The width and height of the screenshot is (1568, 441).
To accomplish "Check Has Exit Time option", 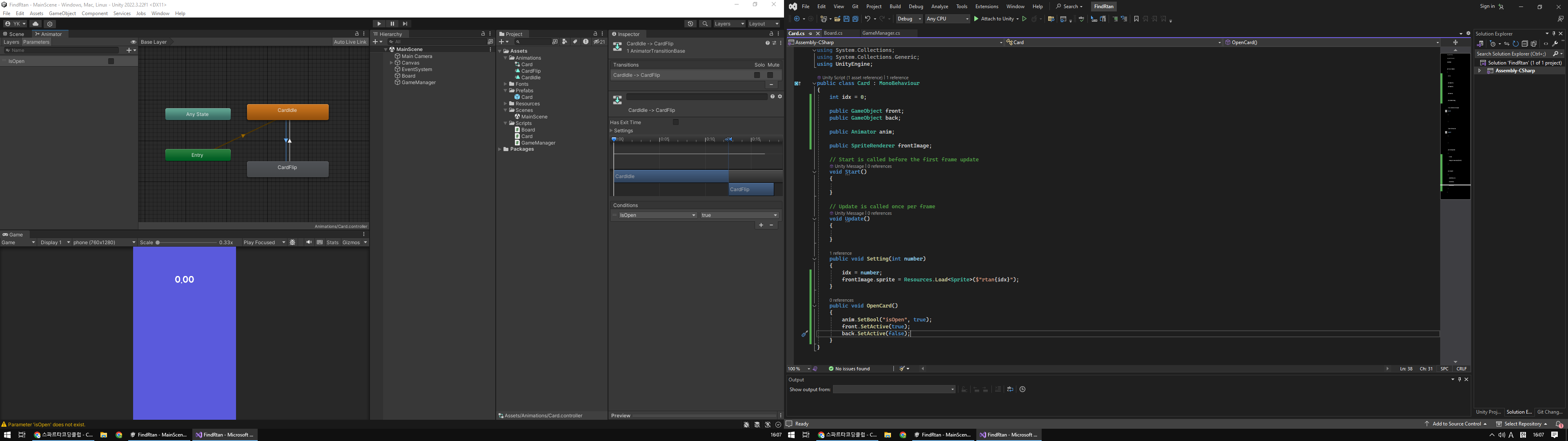I will (x=676, y=122).
